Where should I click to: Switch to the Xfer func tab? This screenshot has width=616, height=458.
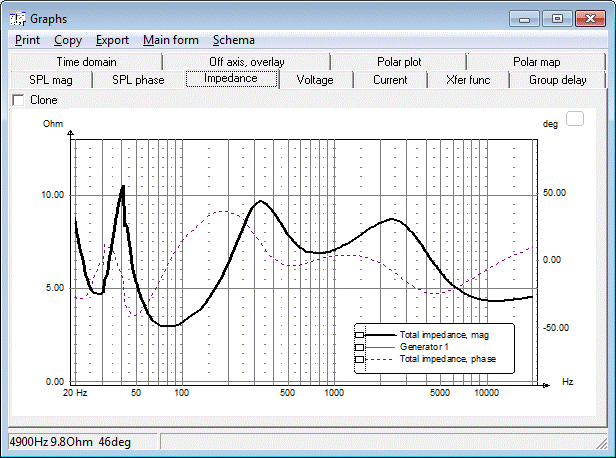(x=468, y=80)
